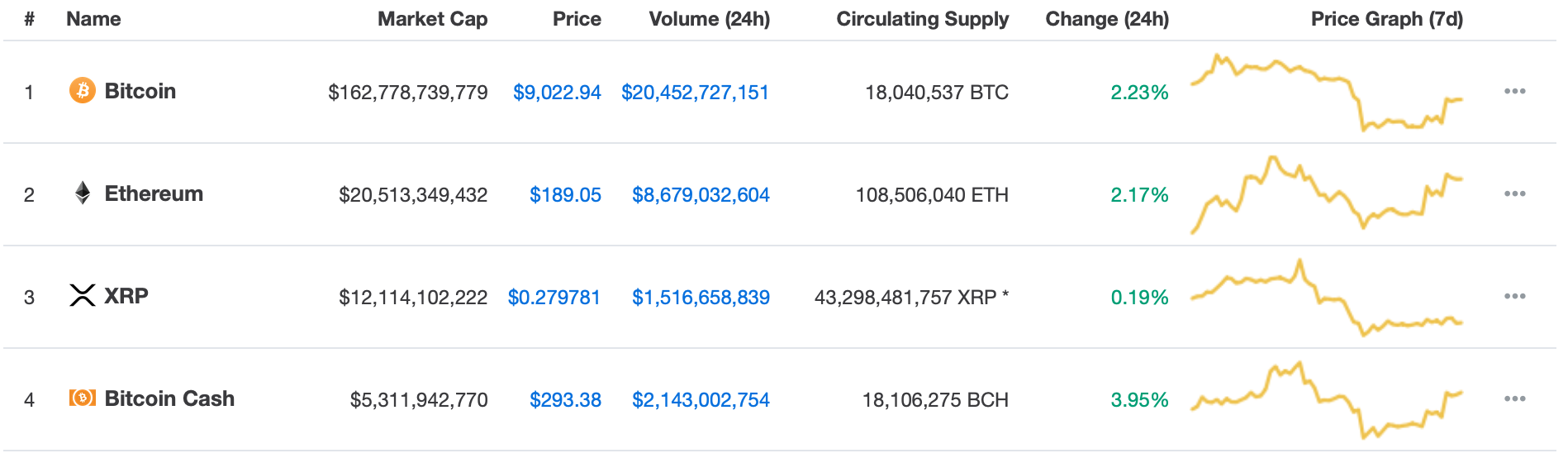Click the Bitcoin 7-day price graph

[x=1327, y=92]
